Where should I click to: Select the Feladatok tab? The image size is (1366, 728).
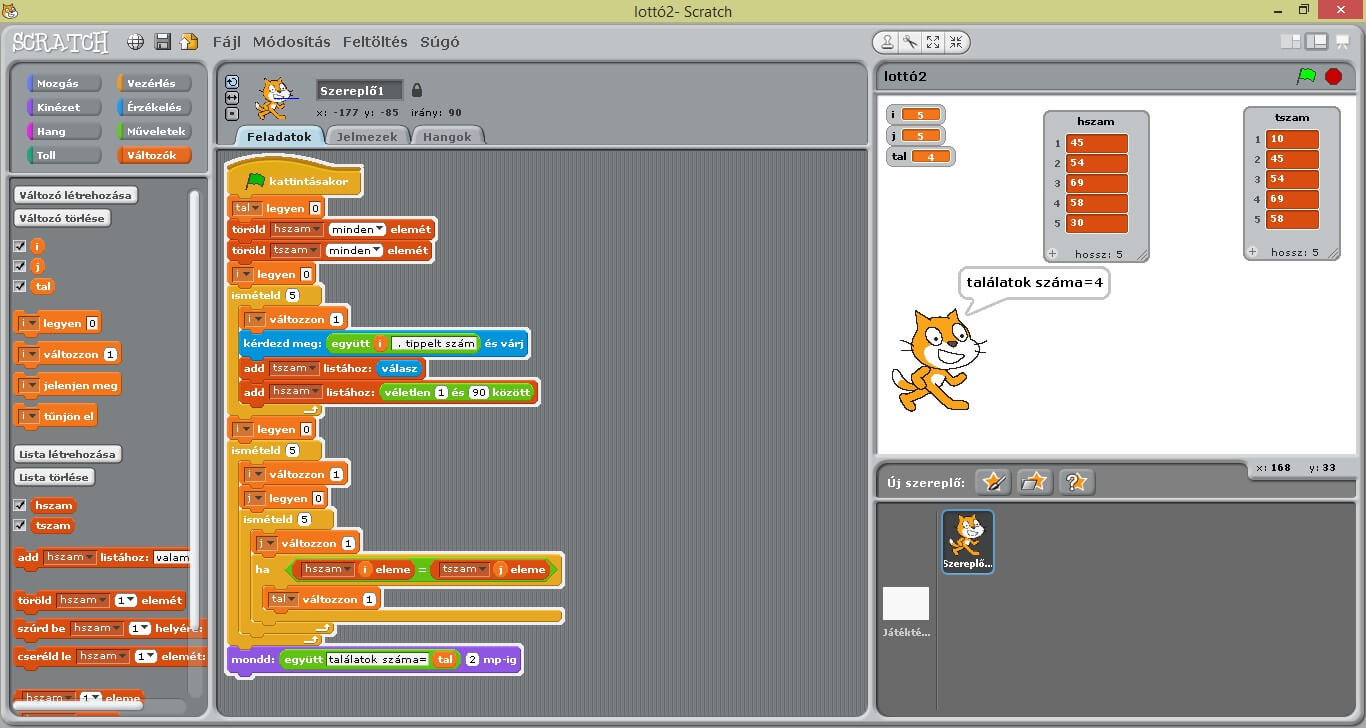[279, 137]
